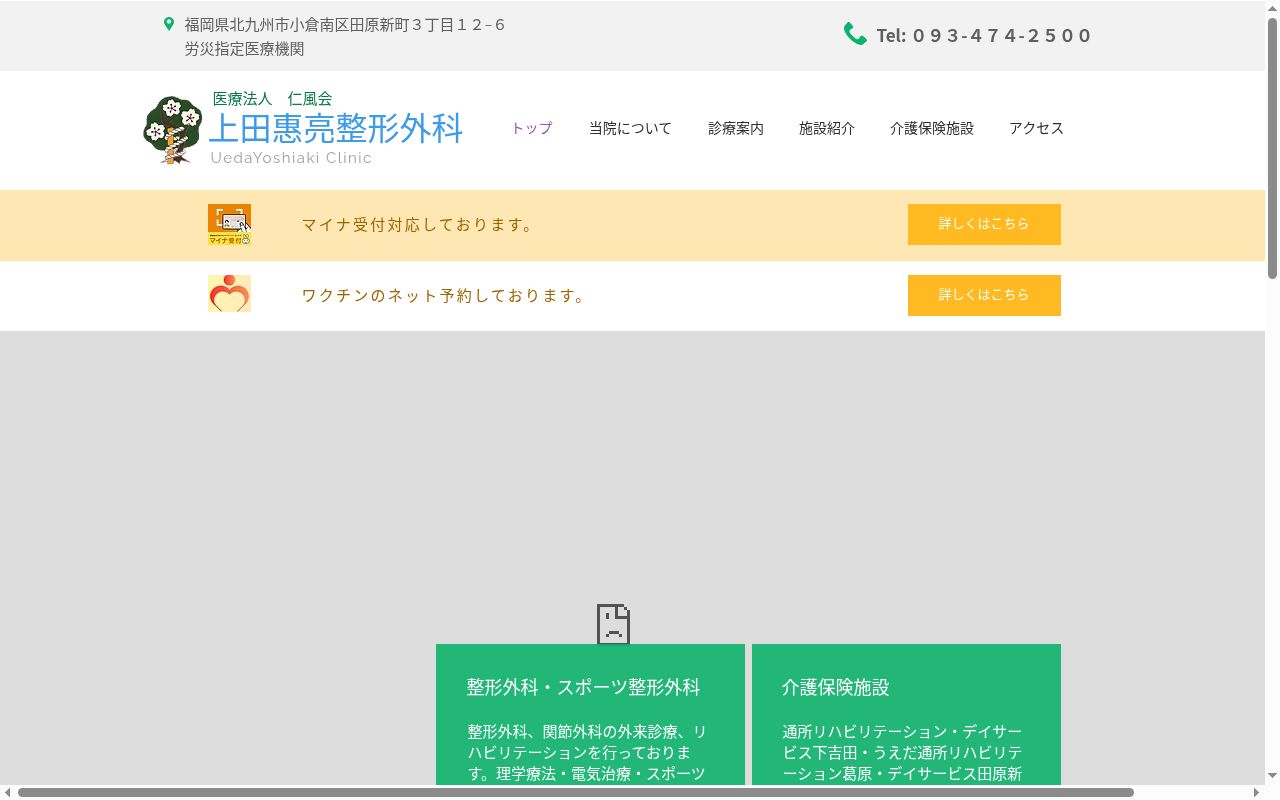Screen dimensions: 1280x800
Task: Open the 診療案内 menu item
Action: (x=736, y=128)
